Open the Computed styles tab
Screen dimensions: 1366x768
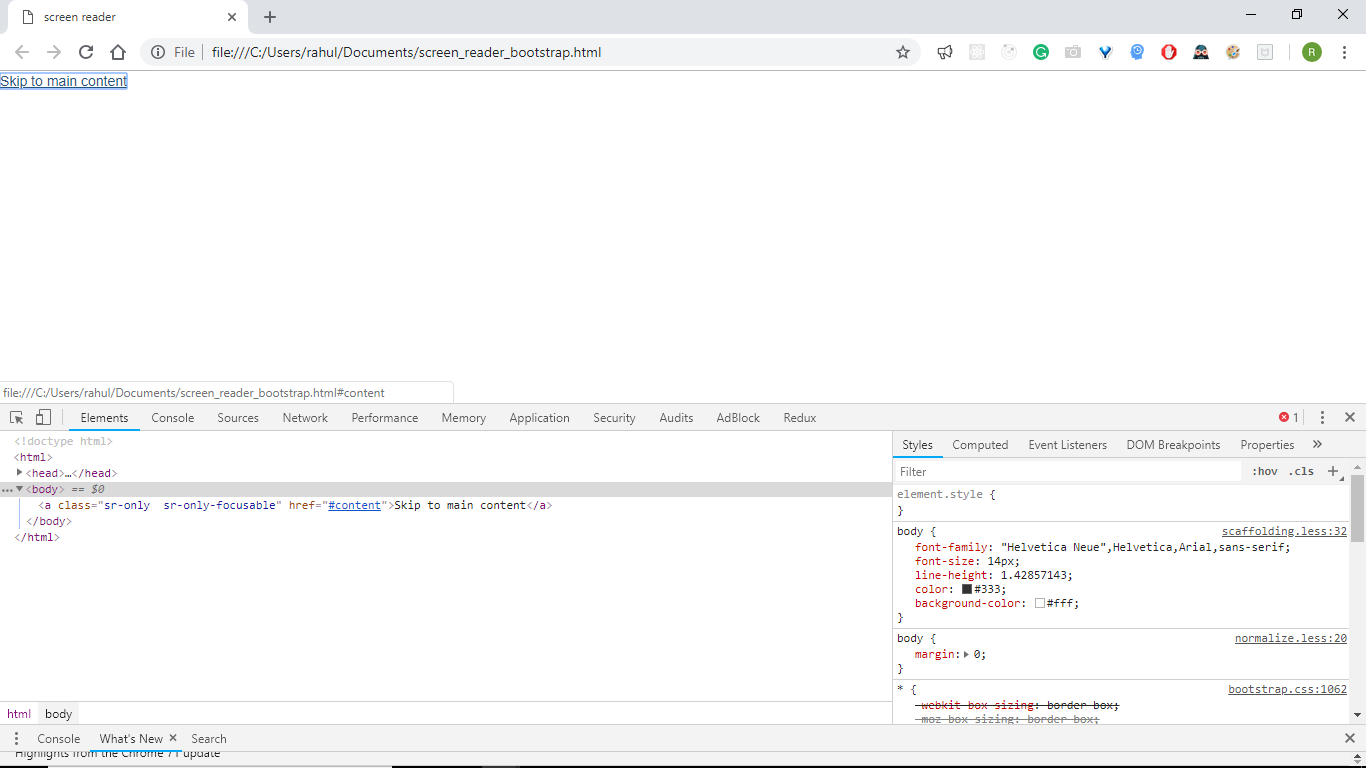pyautogui.click(x=979, y=445)
